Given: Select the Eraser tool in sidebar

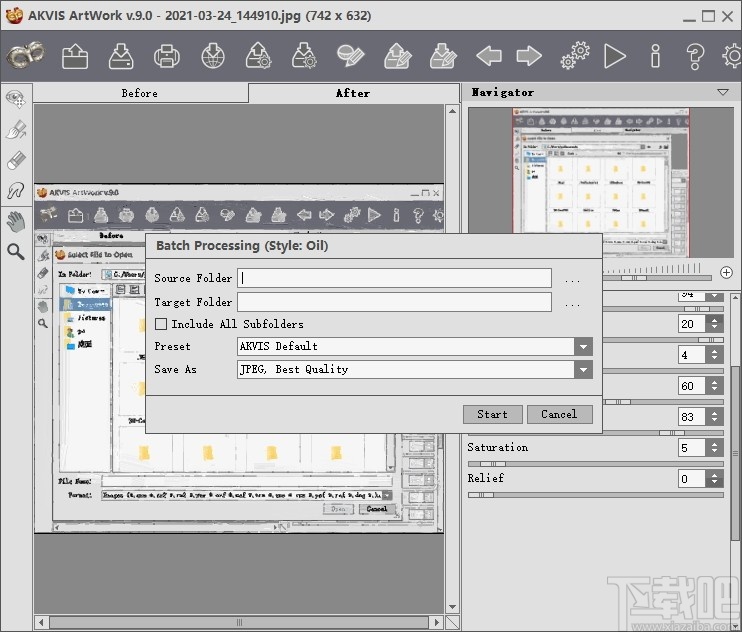Looking at the screenshot, I should [x=16, y=160].
